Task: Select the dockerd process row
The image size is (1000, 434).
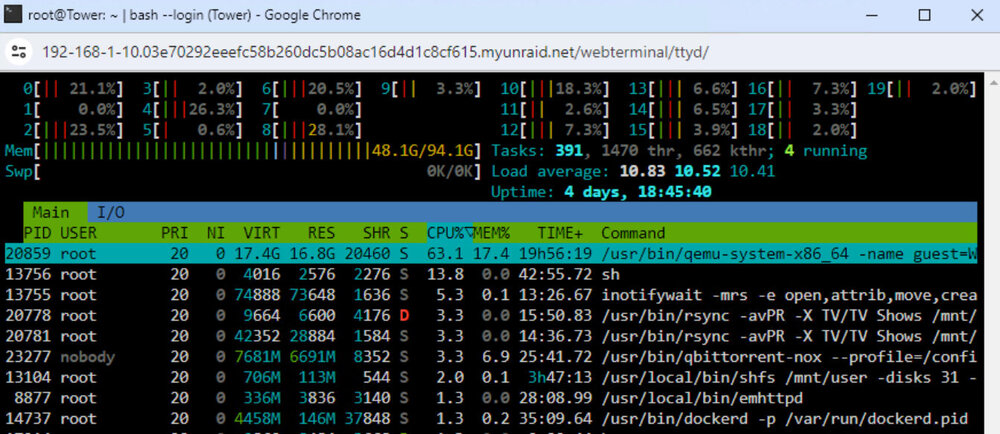Action: (x=491, y=419)
